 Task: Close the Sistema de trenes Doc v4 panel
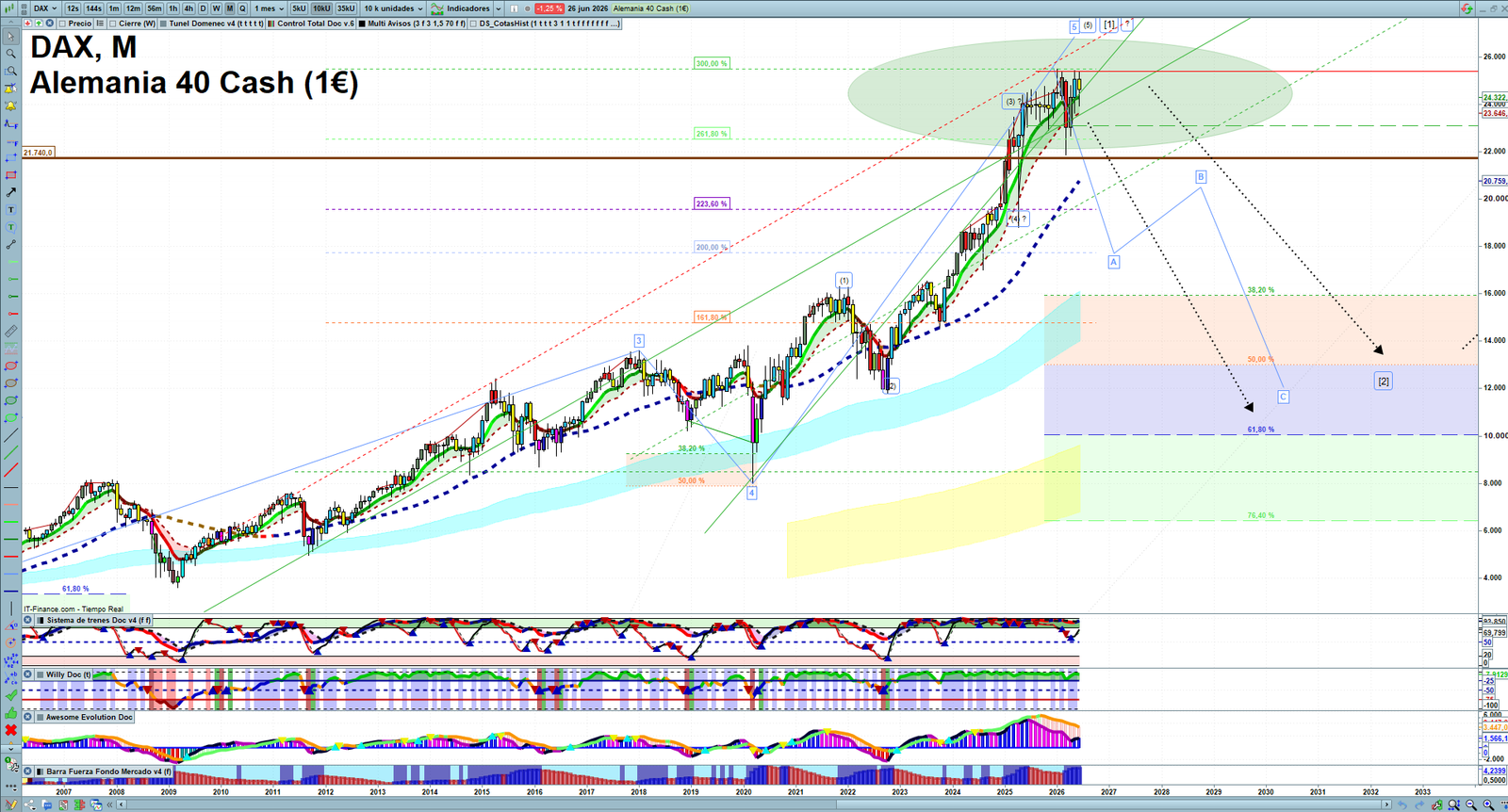pos(28,620)
